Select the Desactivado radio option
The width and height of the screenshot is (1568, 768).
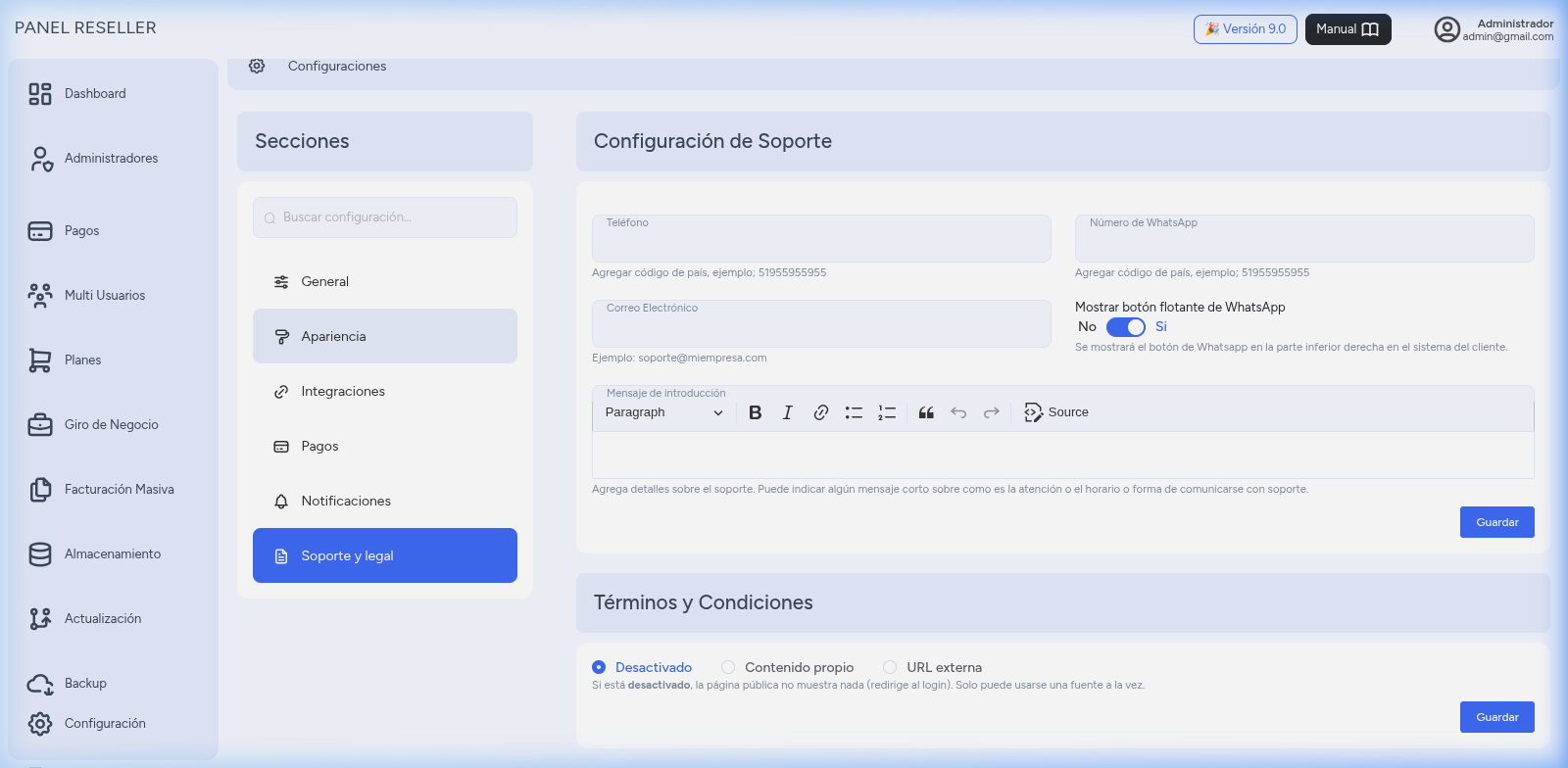pos(599,667)
